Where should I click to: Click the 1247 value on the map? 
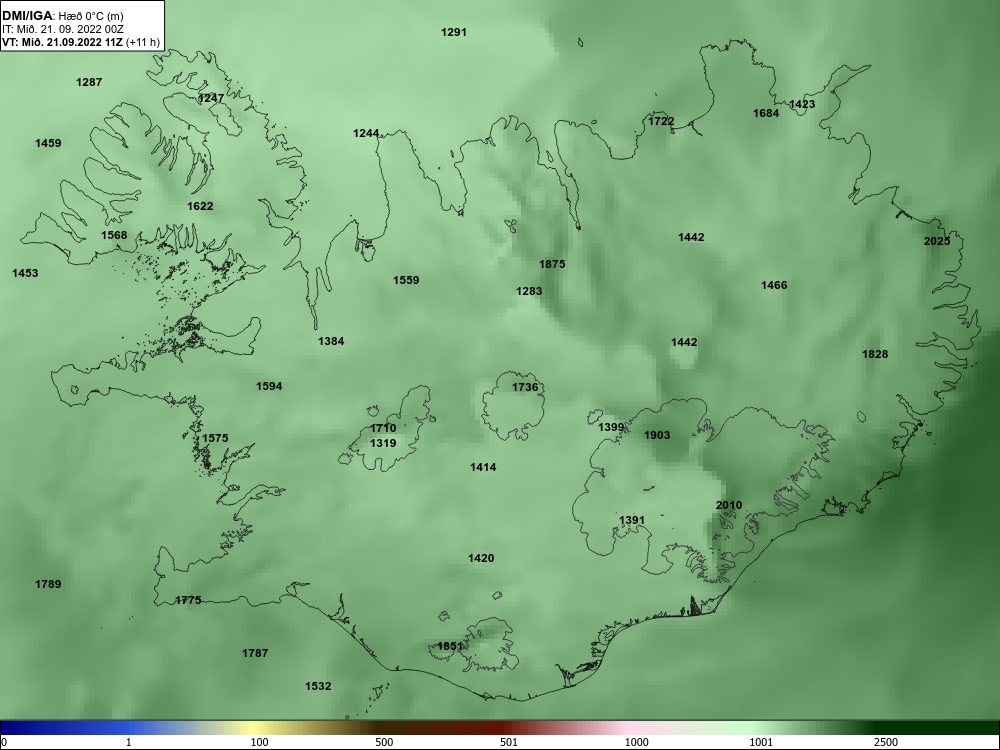click(x=211, y=98)
